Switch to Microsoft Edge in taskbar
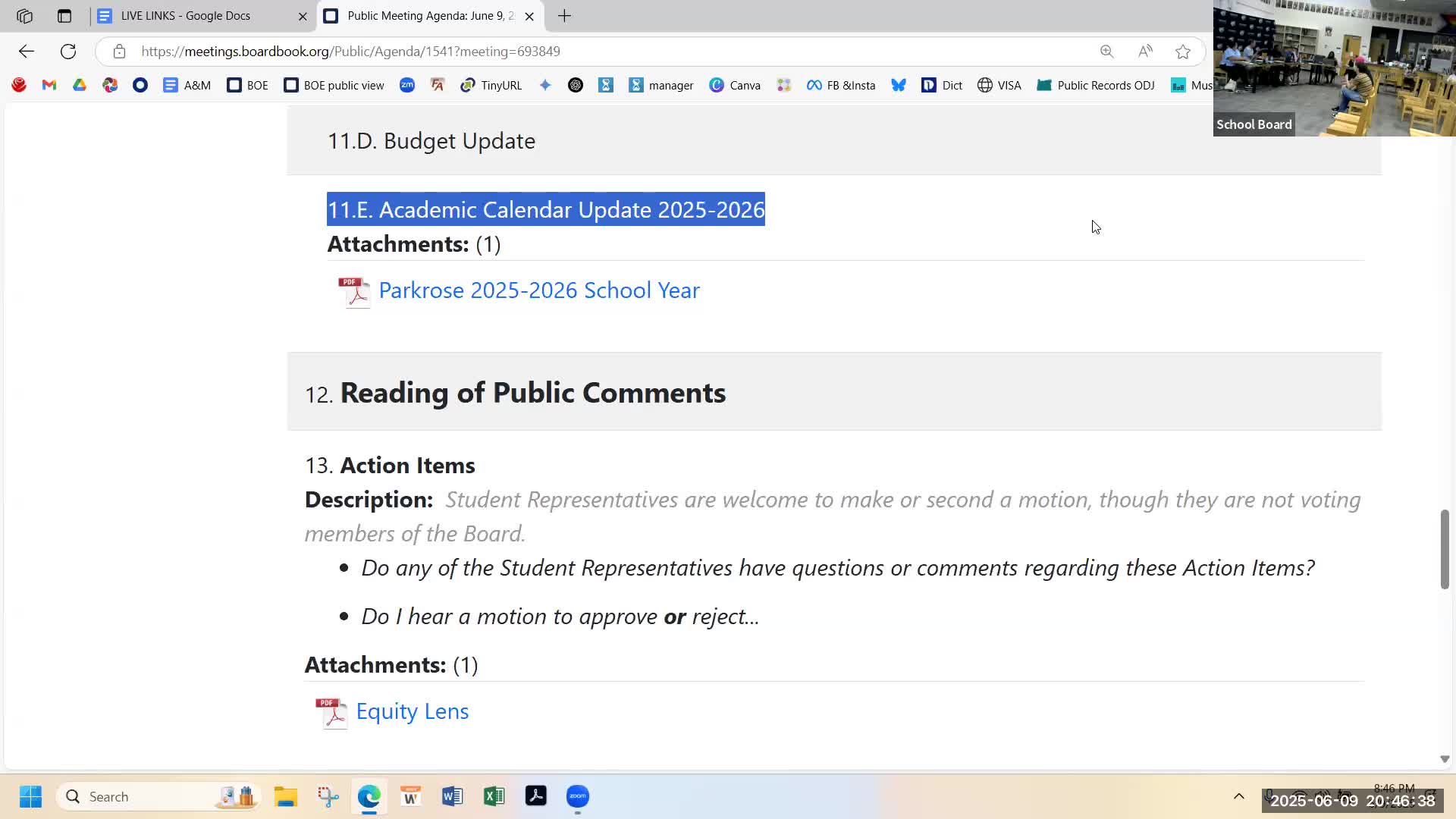 369,796
